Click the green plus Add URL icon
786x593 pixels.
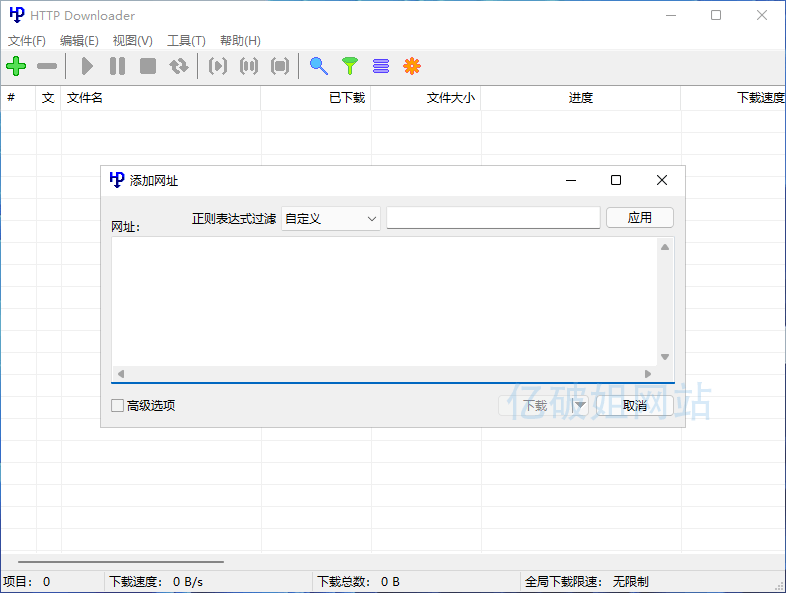click(x=16, y=66)
